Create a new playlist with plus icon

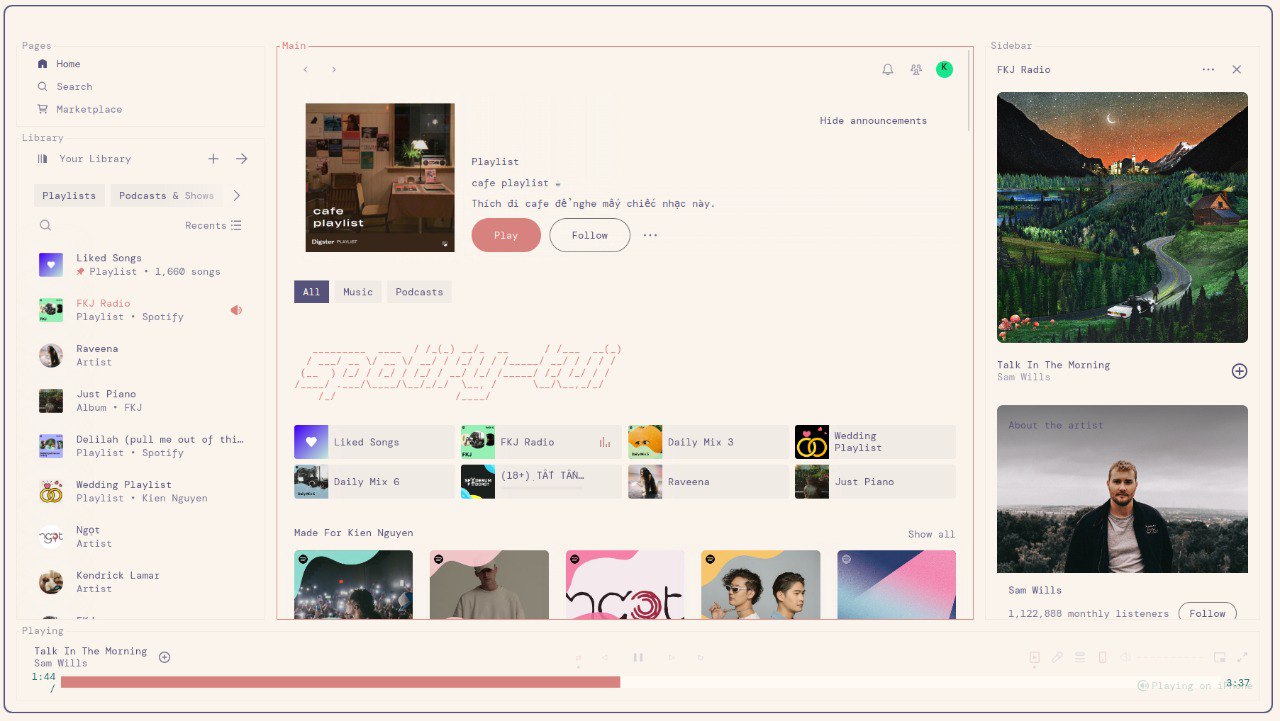(x=213, y=159)
